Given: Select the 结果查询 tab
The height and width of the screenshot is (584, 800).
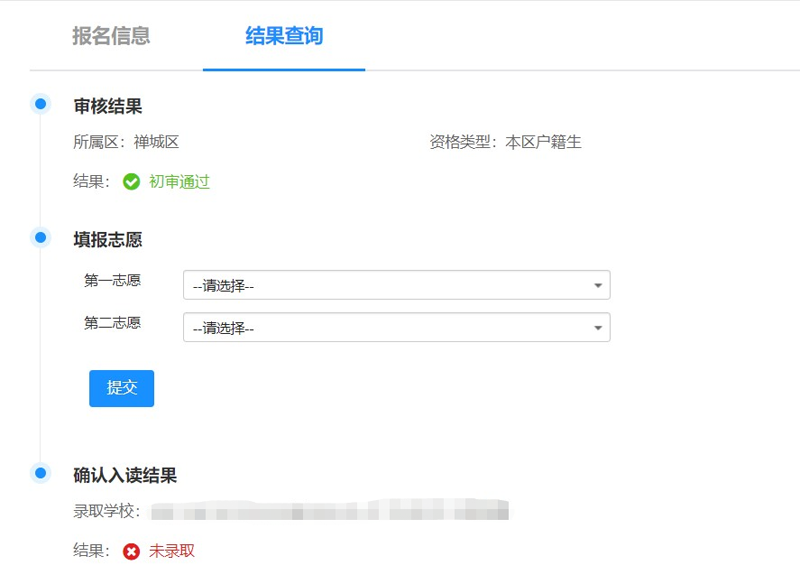Looking at the screenshot, I should [284, 36].
